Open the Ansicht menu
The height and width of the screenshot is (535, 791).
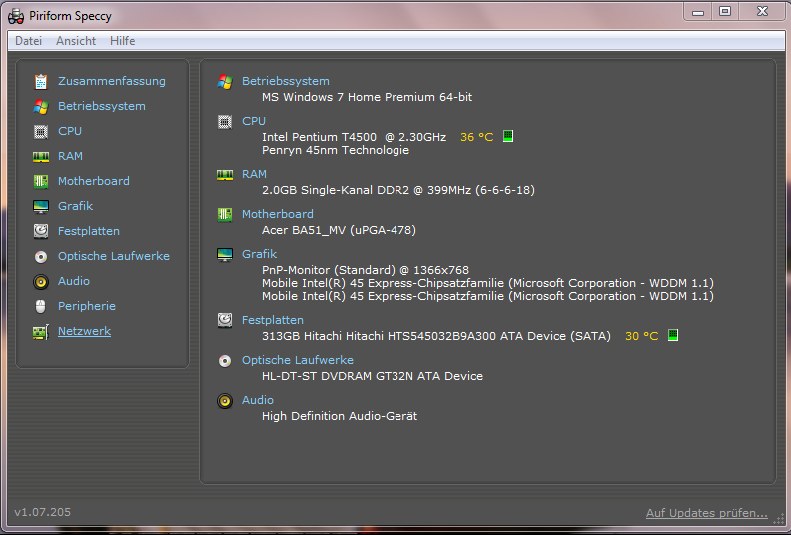point(76,41)
